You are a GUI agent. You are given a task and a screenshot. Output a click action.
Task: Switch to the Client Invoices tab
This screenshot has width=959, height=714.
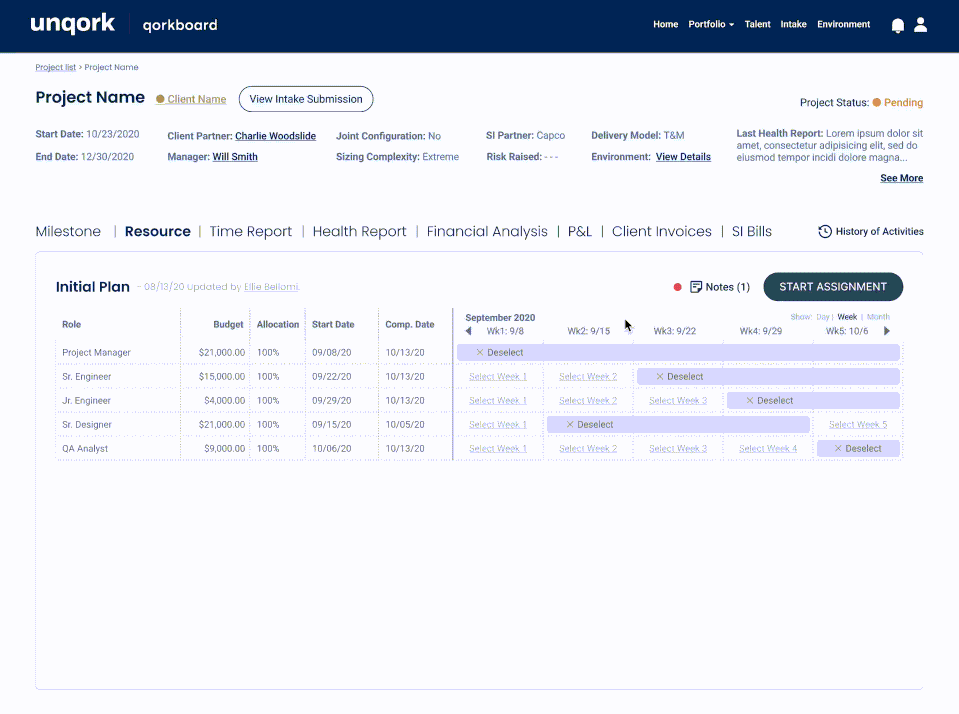[x=662, y=231]
